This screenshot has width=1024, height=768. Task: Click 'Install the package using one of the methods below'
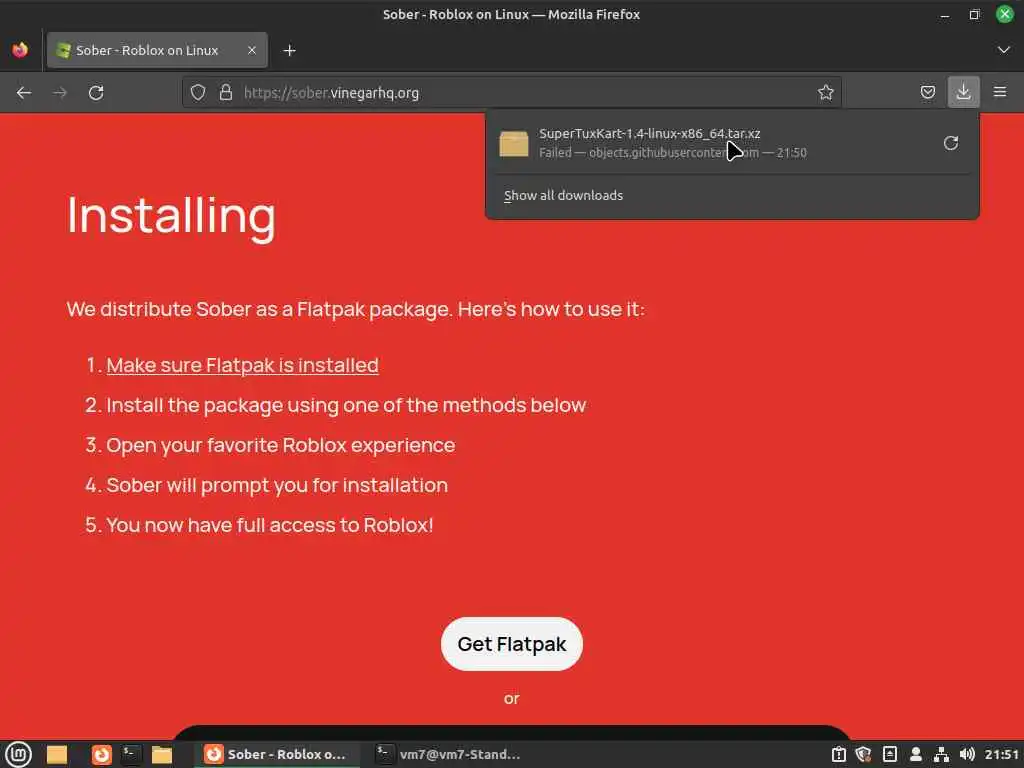coord(346,406)
